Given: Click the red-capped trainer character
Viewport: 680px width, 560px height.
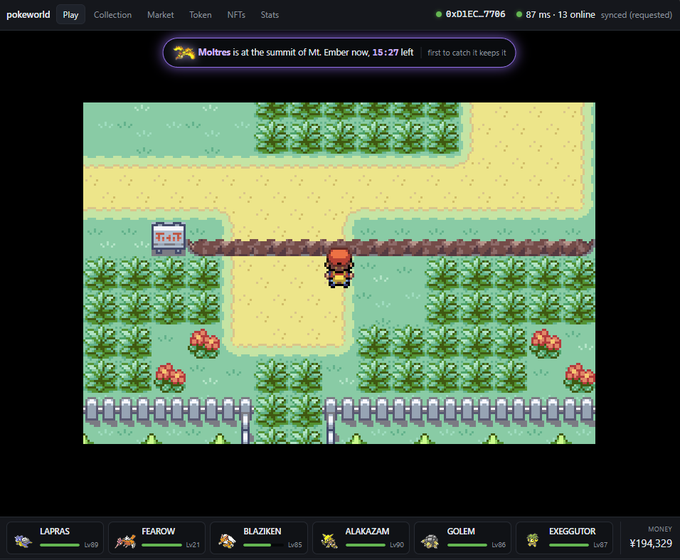Looking at the screenshot, I should pos(339,267).
